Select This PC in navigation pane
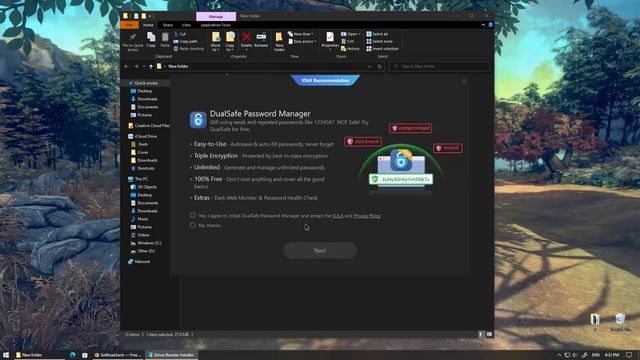Image resolution: width=640 pixels, height=360 pixels. (x=138, y=179)
